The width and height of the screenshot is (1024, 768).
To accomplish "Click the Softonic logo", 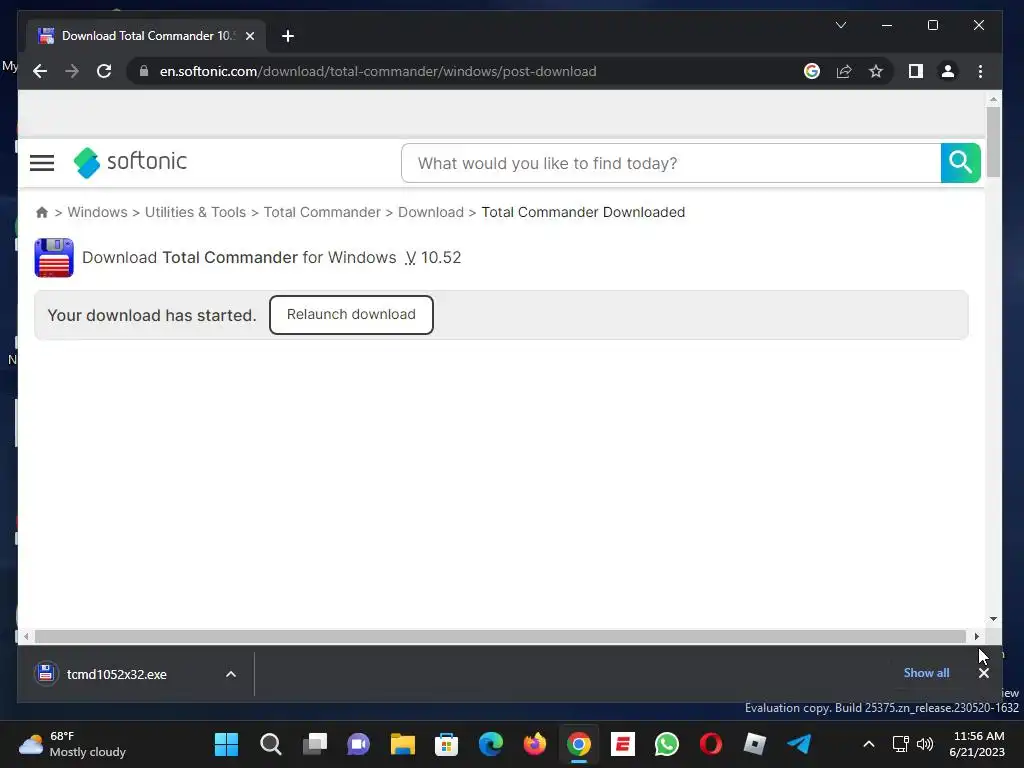I will click(130, 162).
